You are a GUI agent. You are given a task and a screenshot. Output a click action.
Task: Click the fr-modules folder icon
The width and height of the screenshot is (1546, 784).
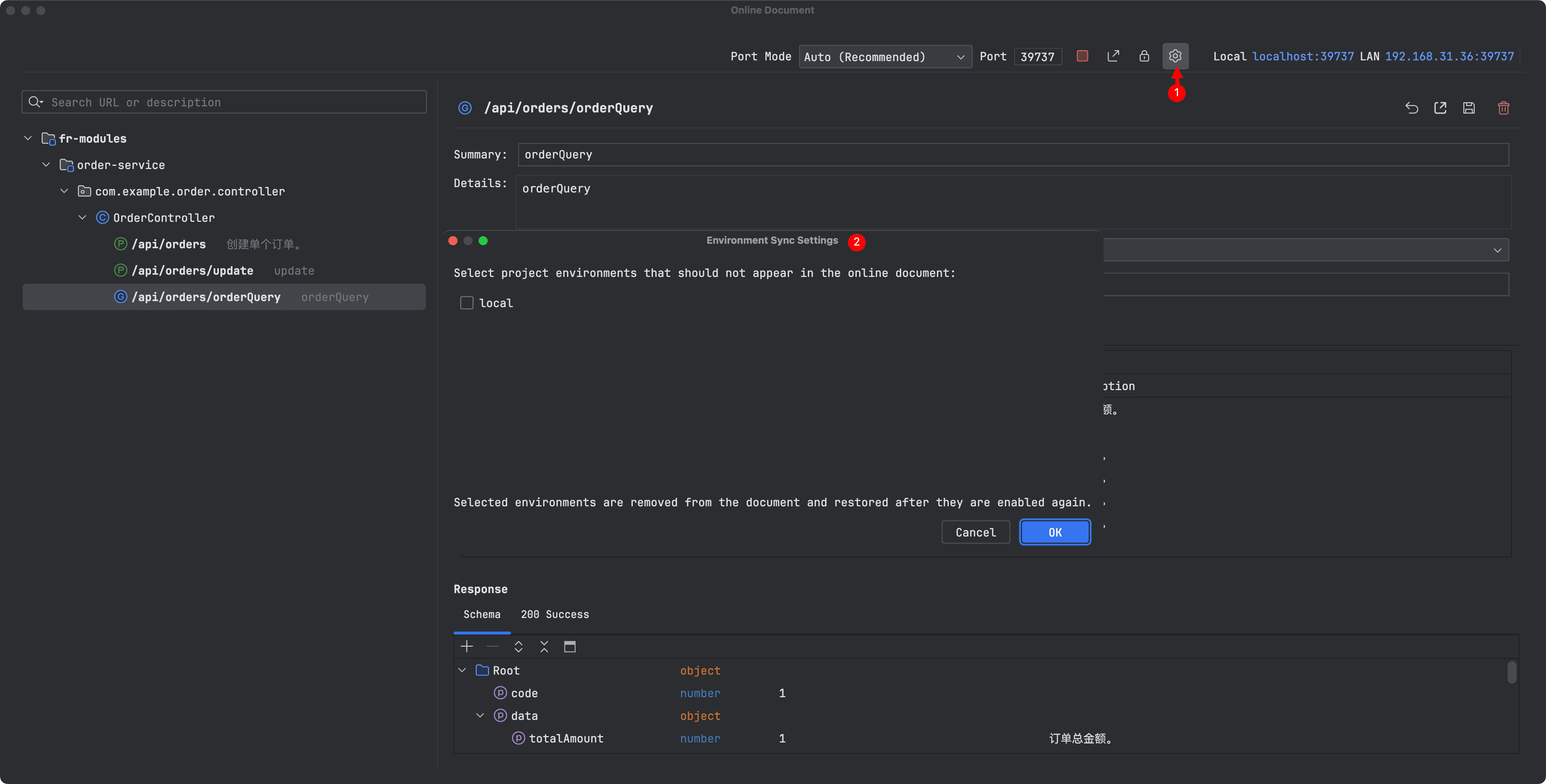[x=48, y=138]
